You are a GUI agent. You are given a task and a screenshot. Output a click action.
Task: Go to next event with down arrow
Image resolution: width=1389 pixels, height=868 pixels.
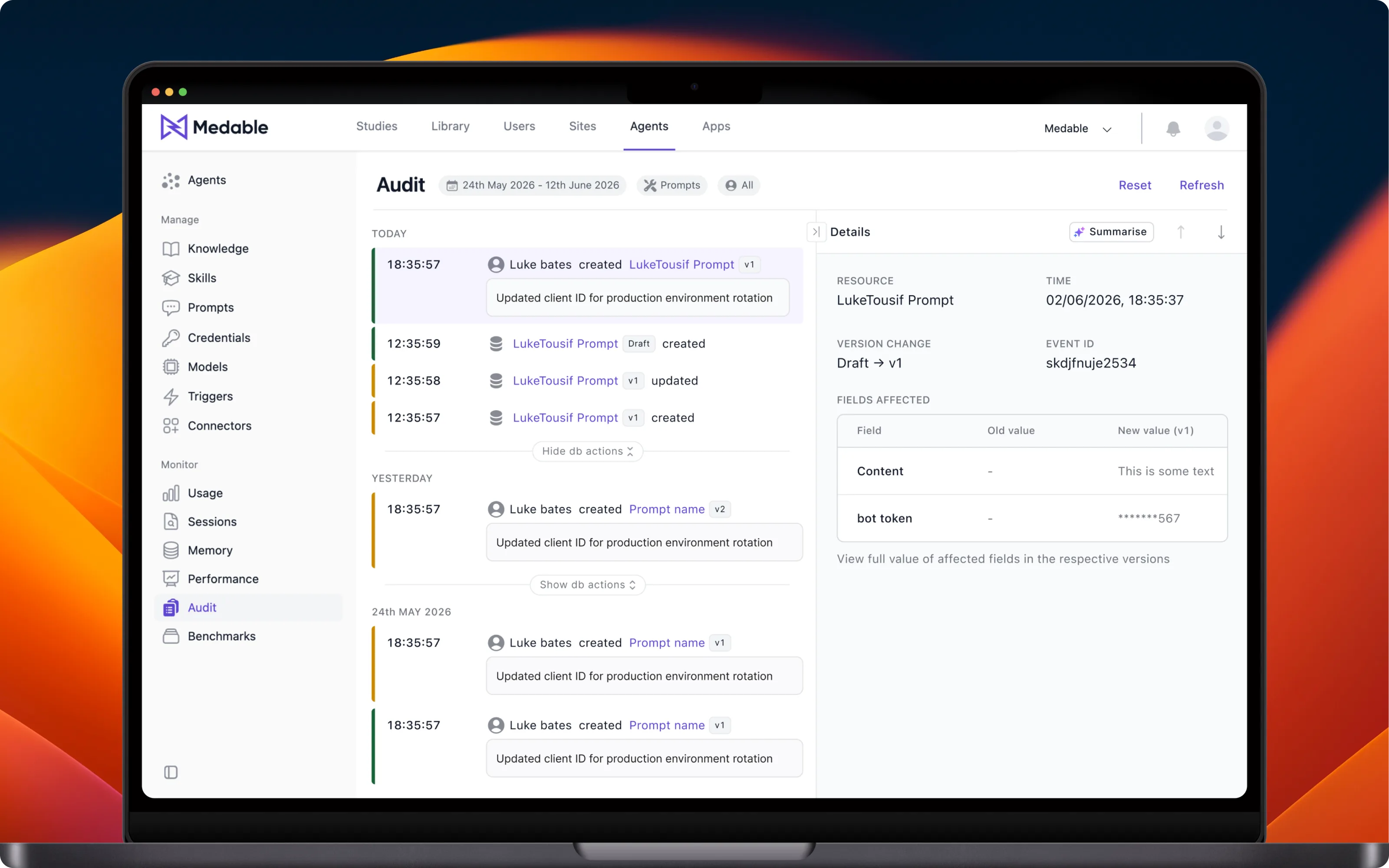(x=1221, y=232)
